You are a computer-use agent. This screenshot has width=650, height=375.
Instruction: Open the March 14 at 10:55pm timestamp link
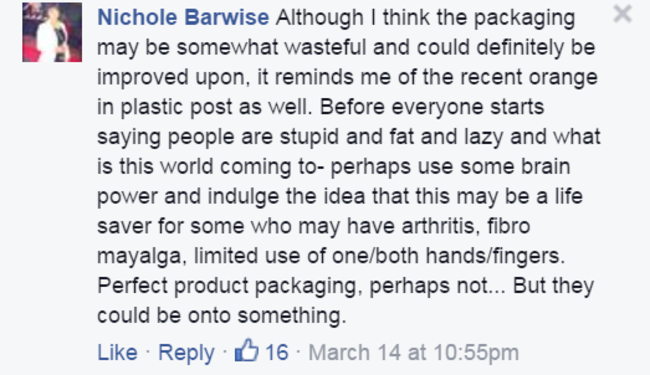click(414, 353)
